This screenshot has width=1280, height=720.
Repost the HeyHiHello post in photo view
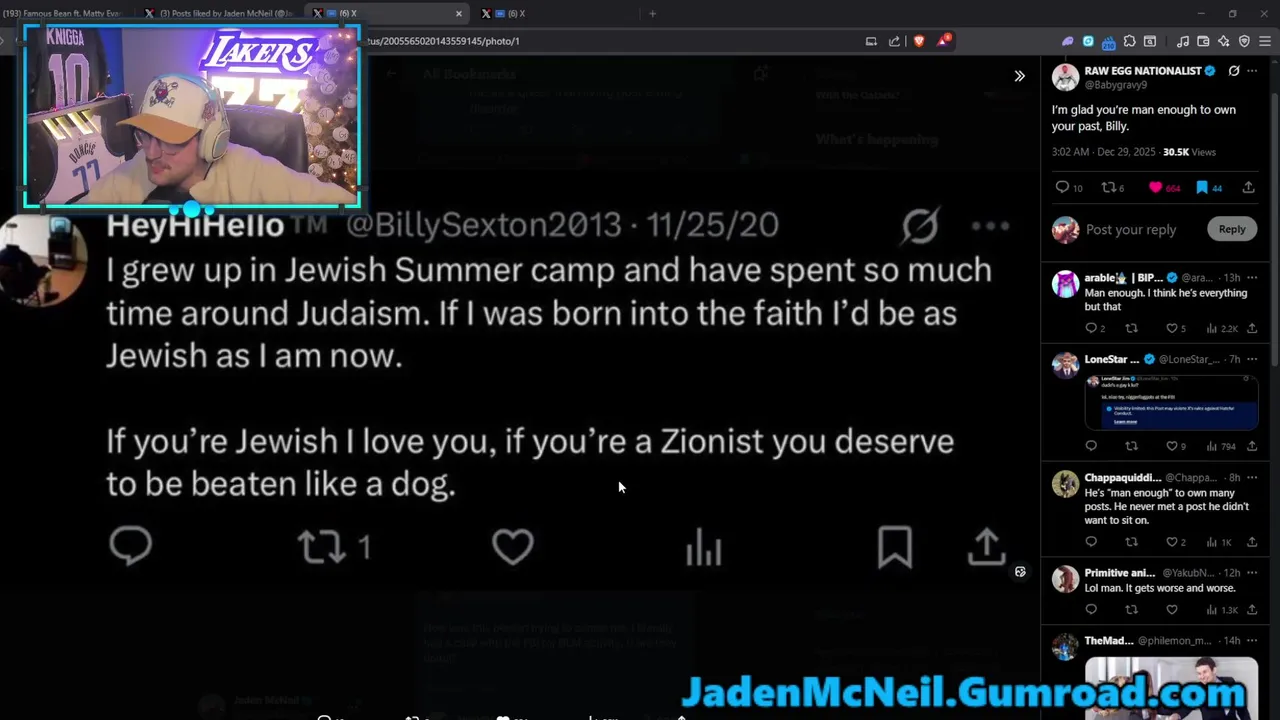[x=322, y=546]
